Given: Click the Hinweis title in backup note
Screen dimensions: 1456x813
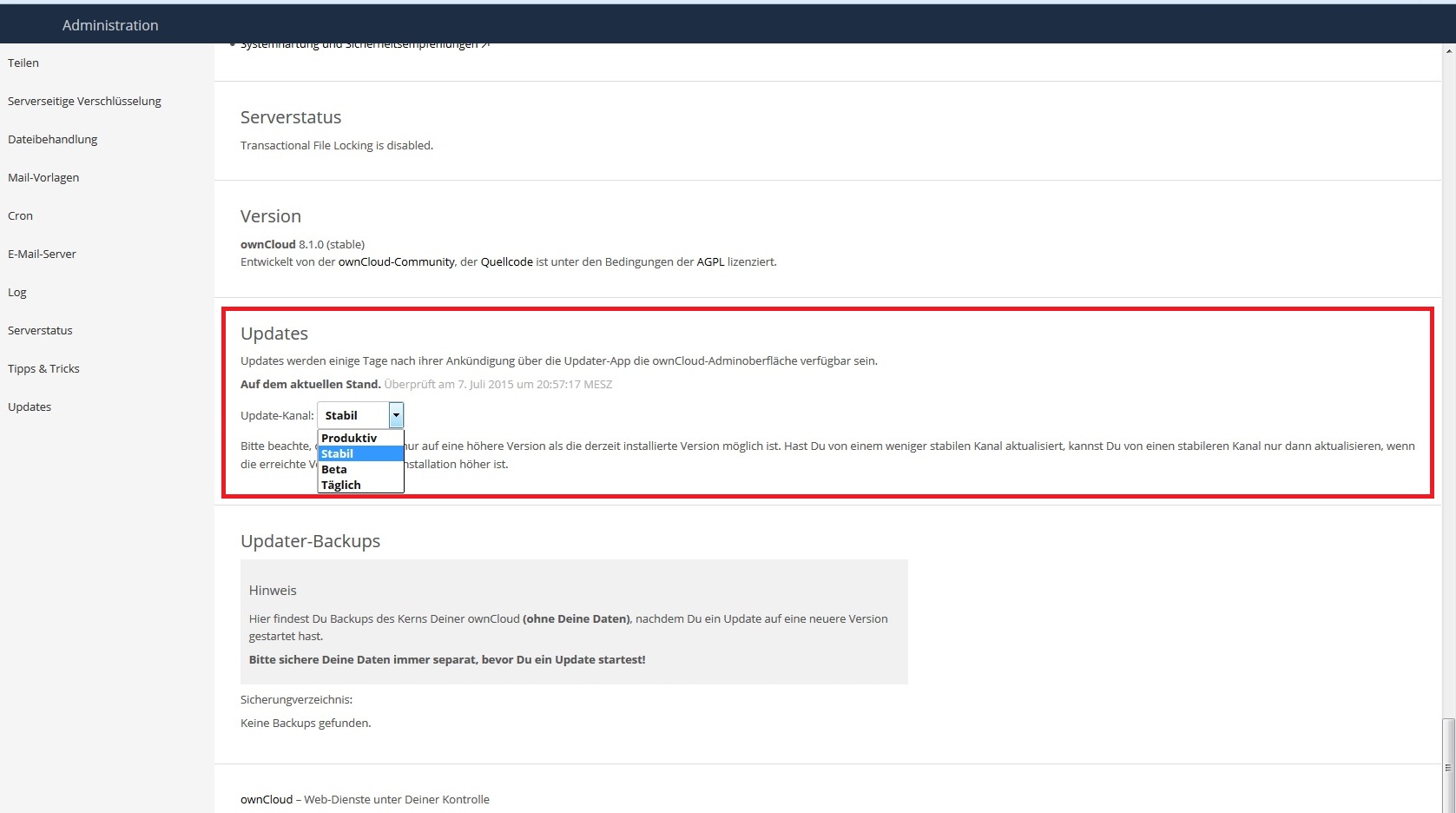Looking at the screenshot, I should pos(273,591).
